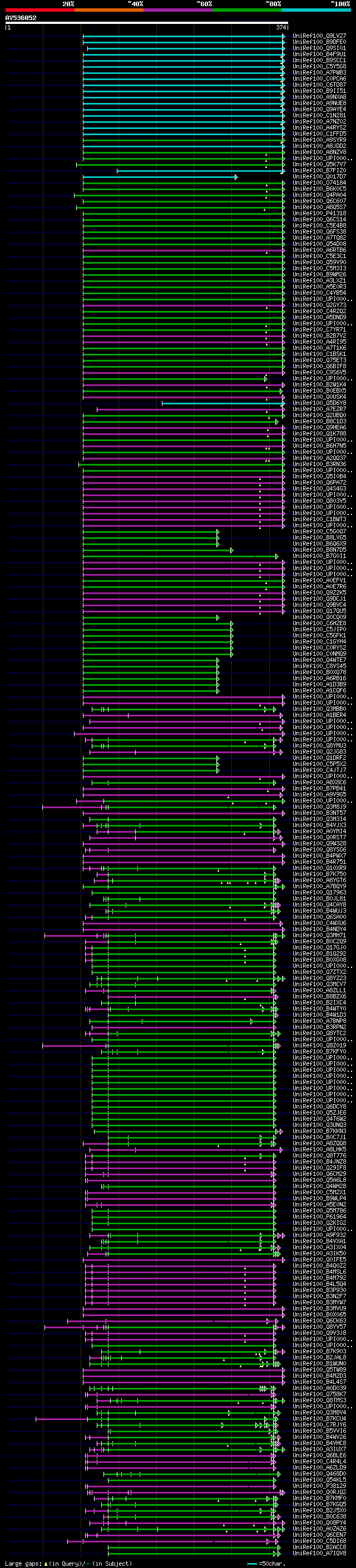Select the UniRef100_B2JAL8 label
This screenshot has width=356, height=1568.
319,1357
